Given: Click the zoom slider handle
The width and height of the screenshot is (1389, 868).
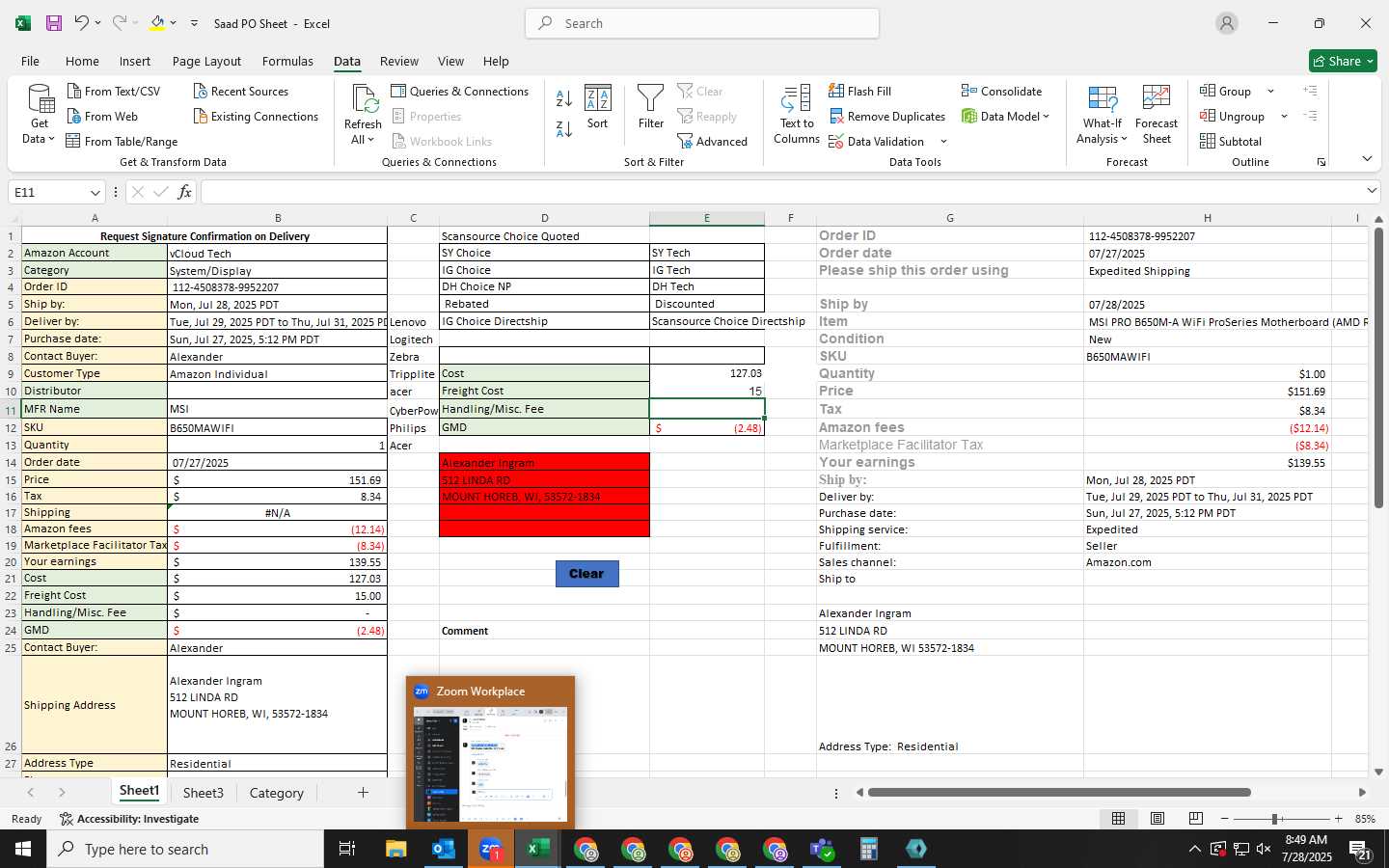Looking at the screenshot, I should point(1275,819).
